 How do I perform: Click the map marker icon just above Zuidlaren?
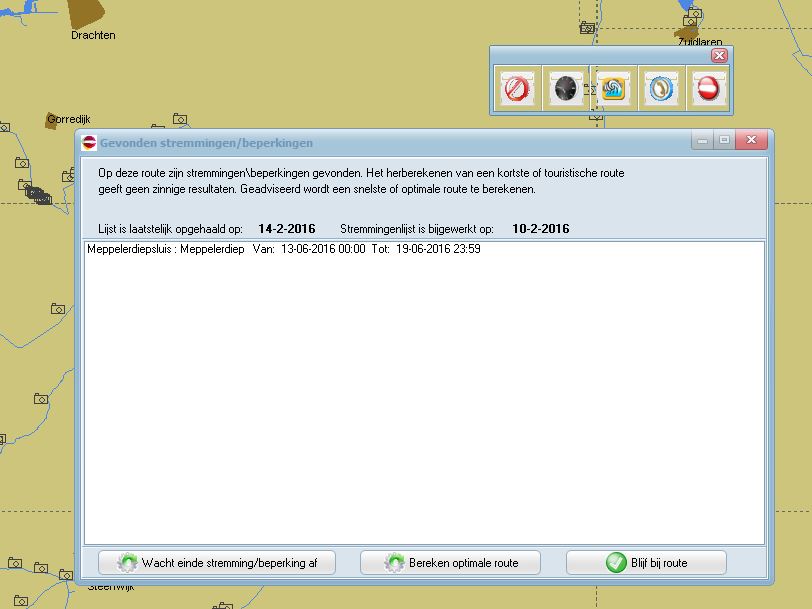[x=690, y=21]
